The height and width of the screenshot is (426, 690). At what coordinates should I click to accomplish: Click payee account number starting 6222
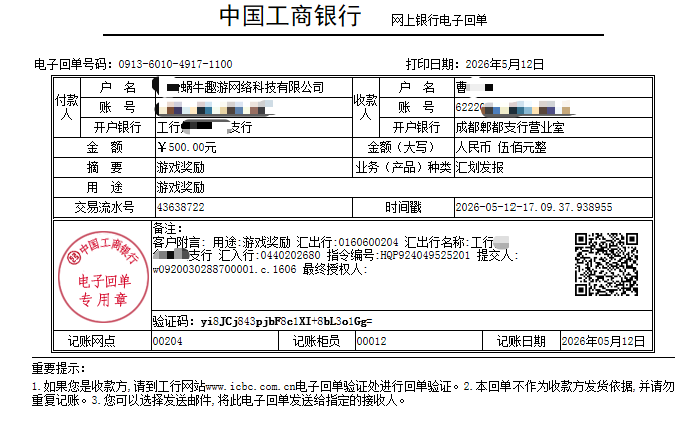pos(513,107)
